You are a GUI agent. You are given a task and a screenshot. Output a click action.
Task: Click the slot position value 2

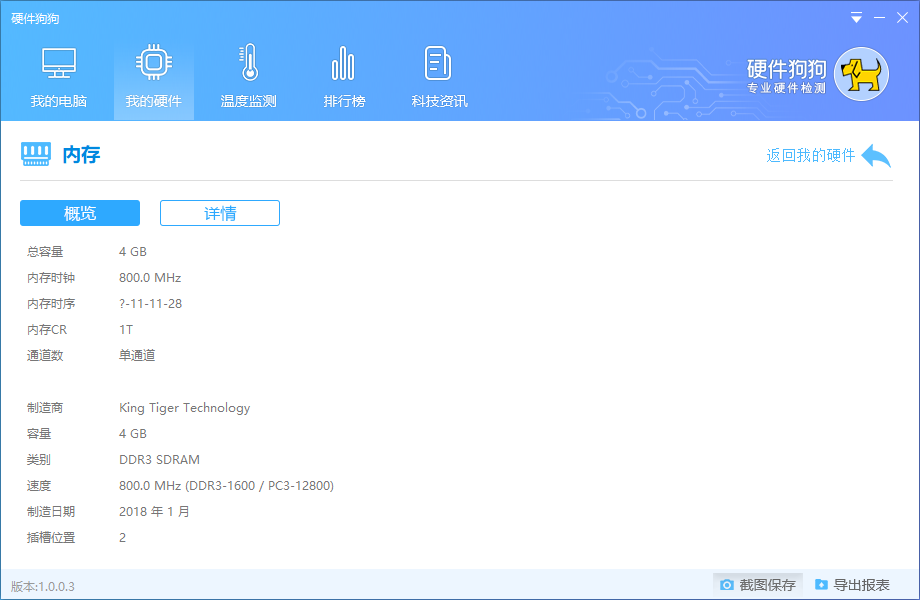tap(123, 537)
